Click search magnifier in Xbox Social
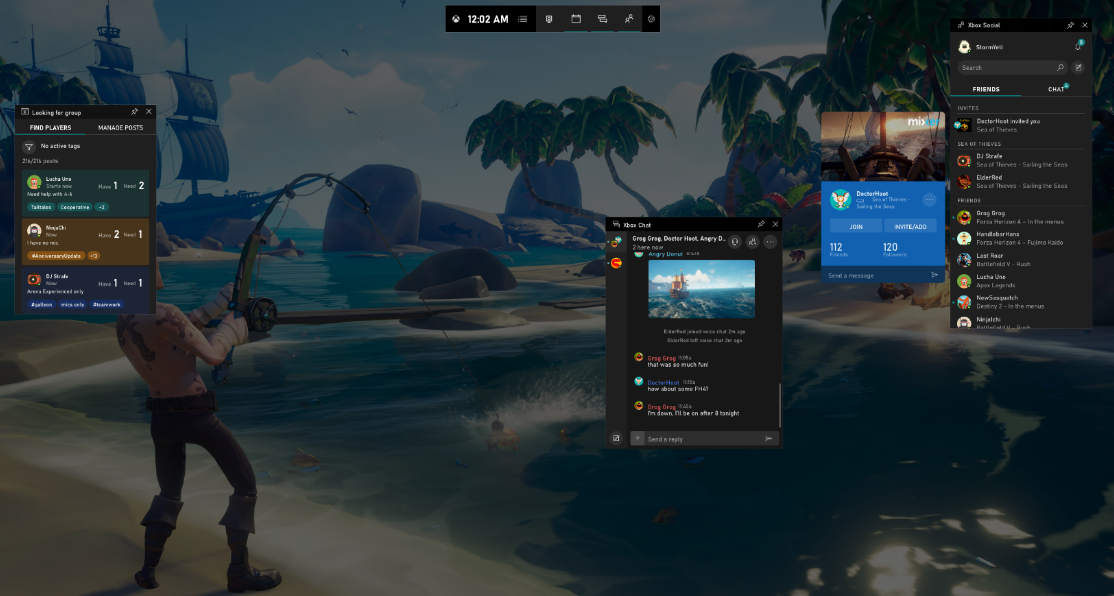This screenshot has height=596, width=1114. coord(1060,67)
